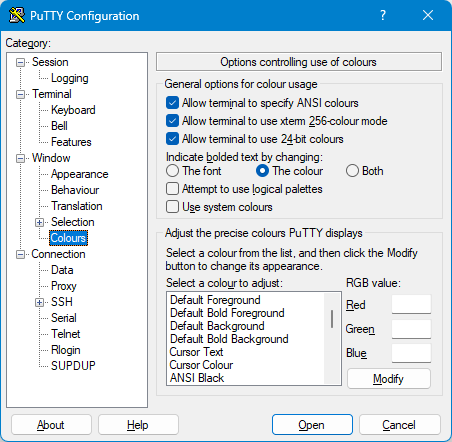Open the Selection category
The height and width of the screenshot is (442, 452).
(73, 222)
